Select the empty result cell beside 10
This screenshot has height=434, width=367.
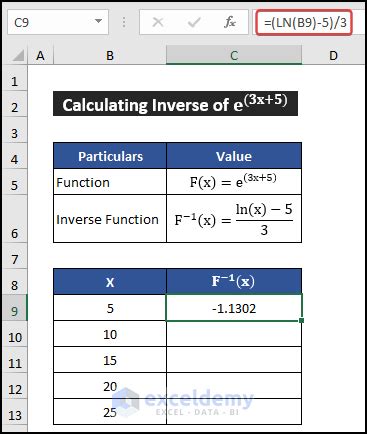[x=234, y=334]
